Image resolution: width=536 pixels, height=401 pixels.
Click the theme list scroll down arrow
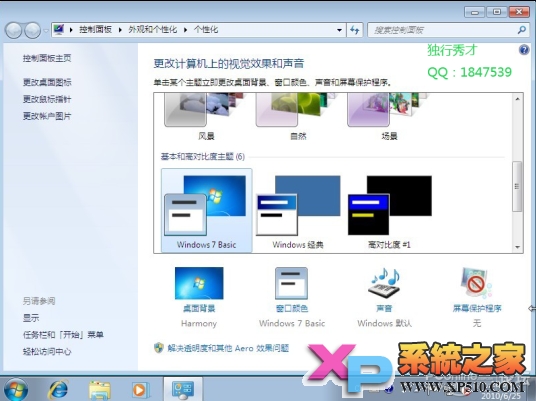click(x=518, y=247)
